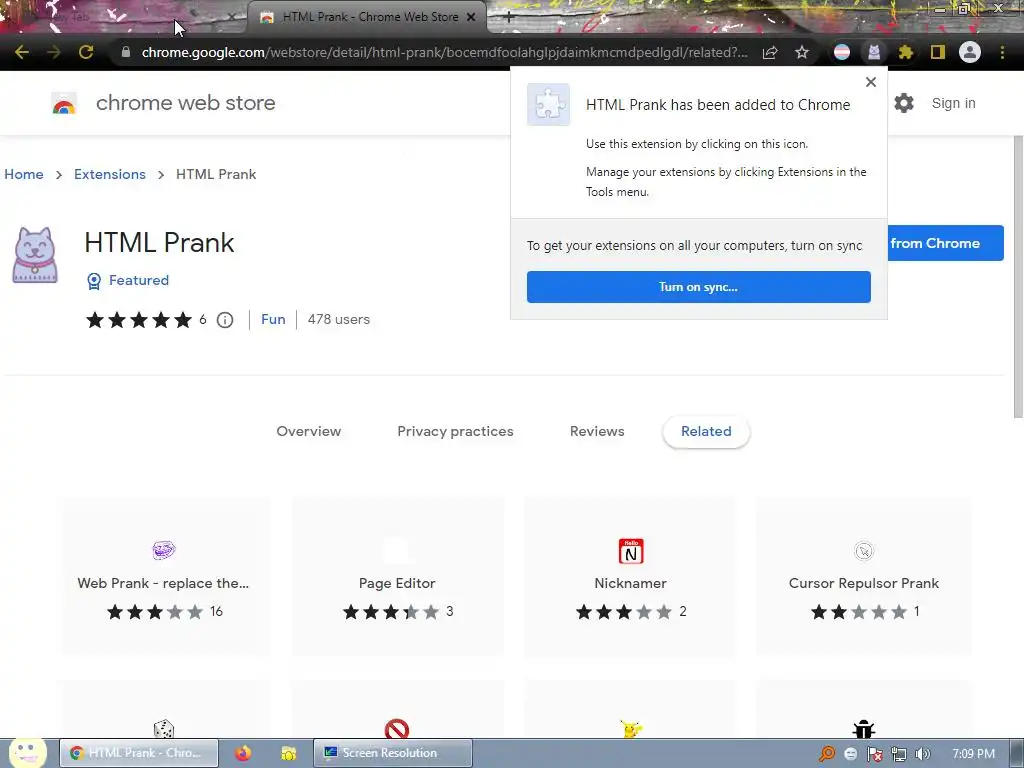This screenshot has width=1024, height=768.
Task: Open the file explorer taskbar icon
Action: click(x=289, y=753)
